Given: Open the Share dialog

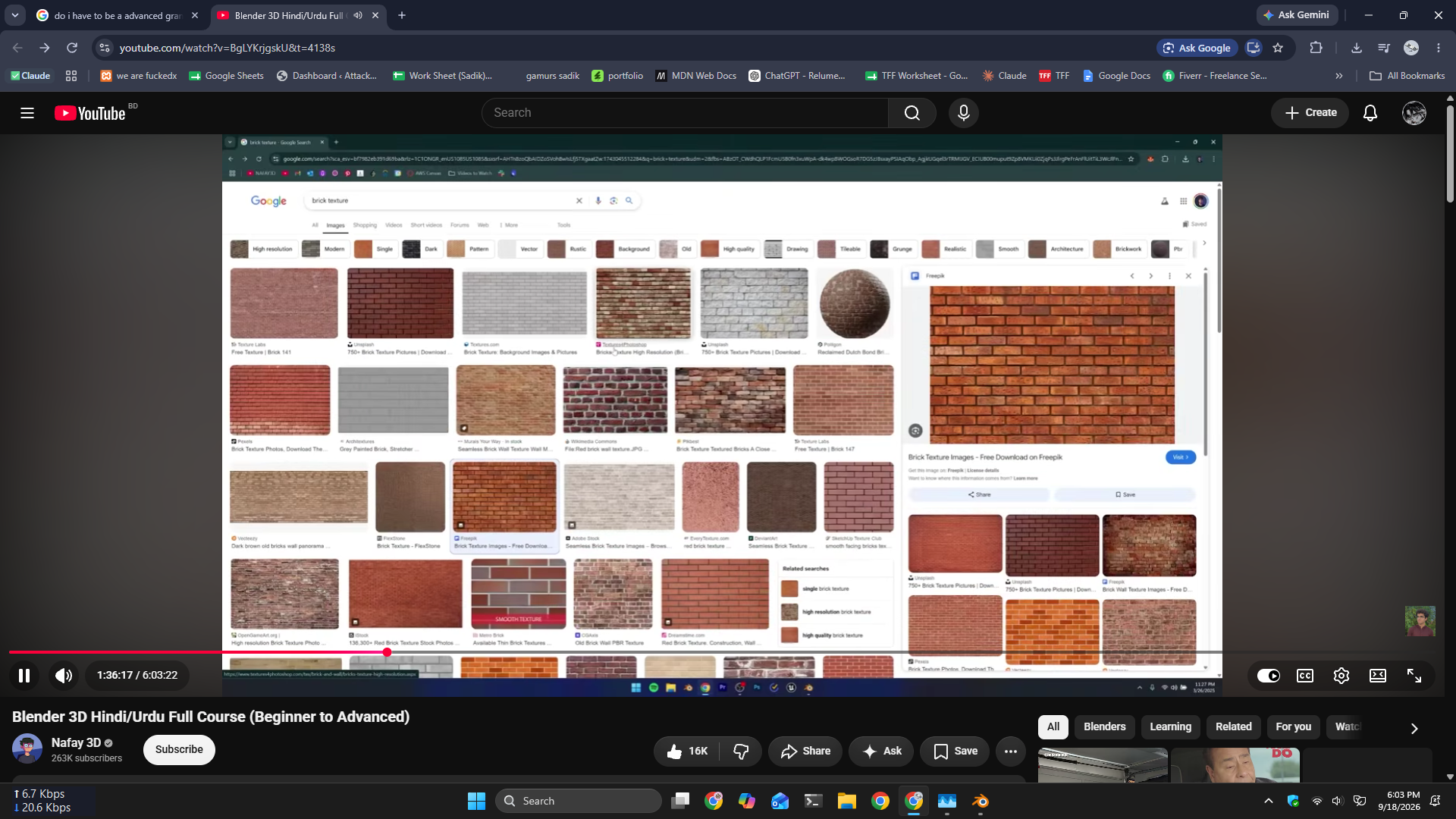Looking at the screenshot, I should (805, 751).
